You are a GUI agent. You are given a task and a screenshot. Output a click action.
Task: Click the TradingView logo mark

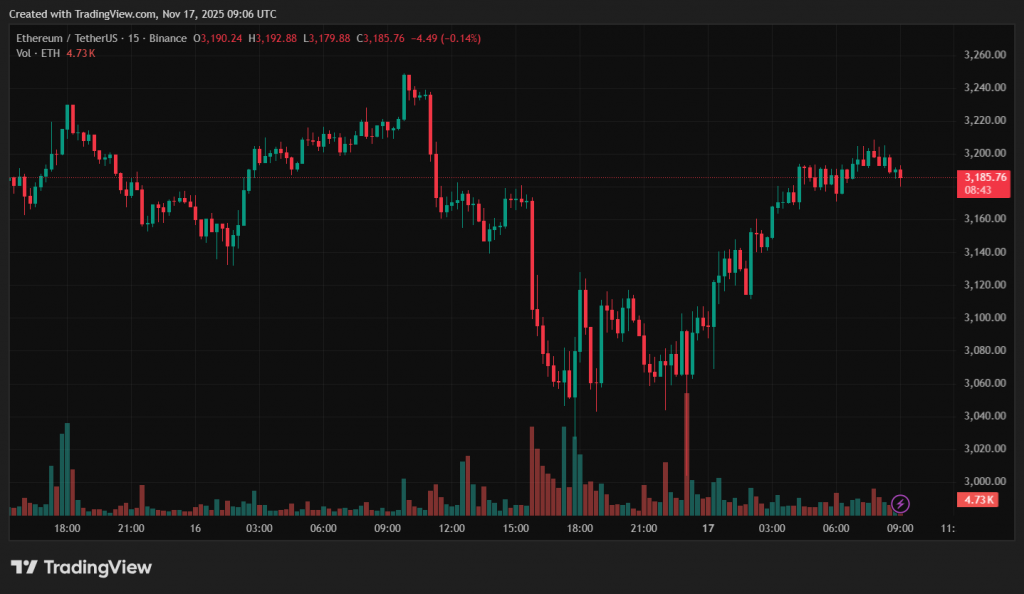(24, 567)
